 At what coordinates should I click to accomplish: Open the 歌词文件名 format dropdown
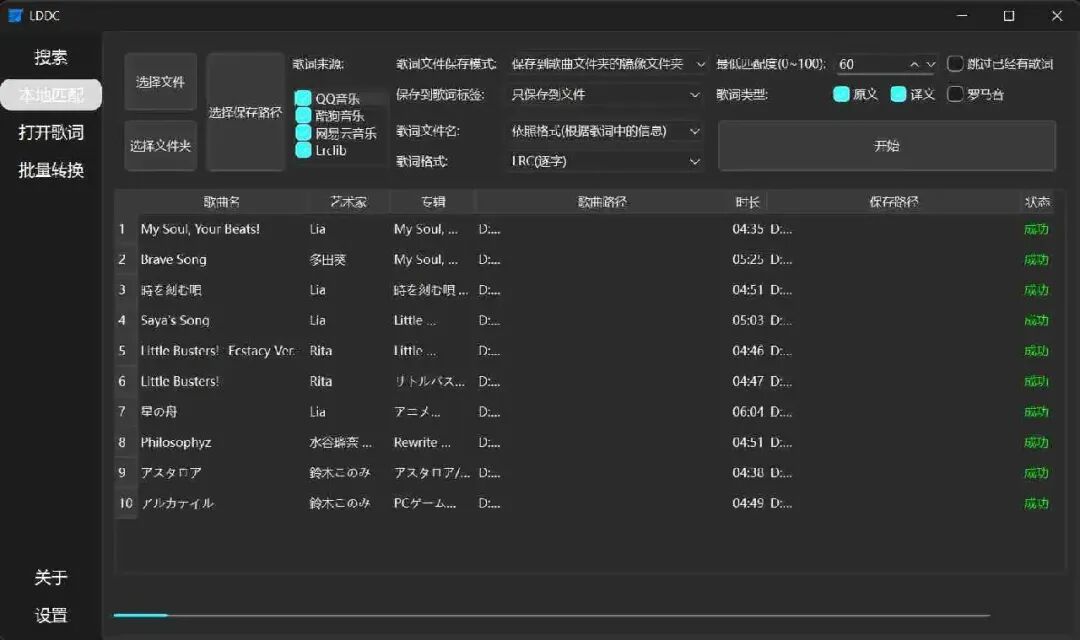pyautogui.click(x=606, y=131)
